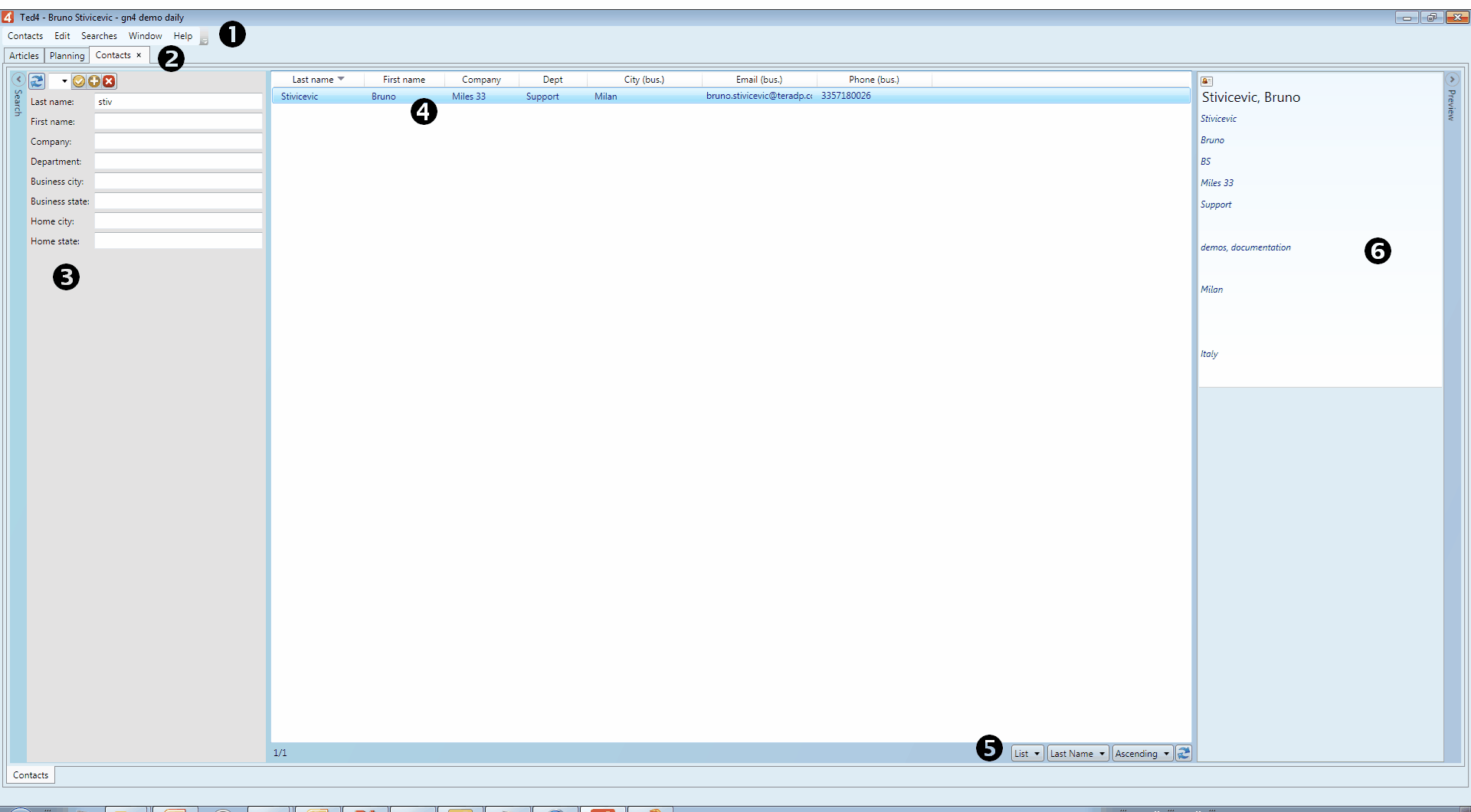1471x812 pixels.
Task: Collapse the Preview pane with right chevron
Action: coord(1452,80)
